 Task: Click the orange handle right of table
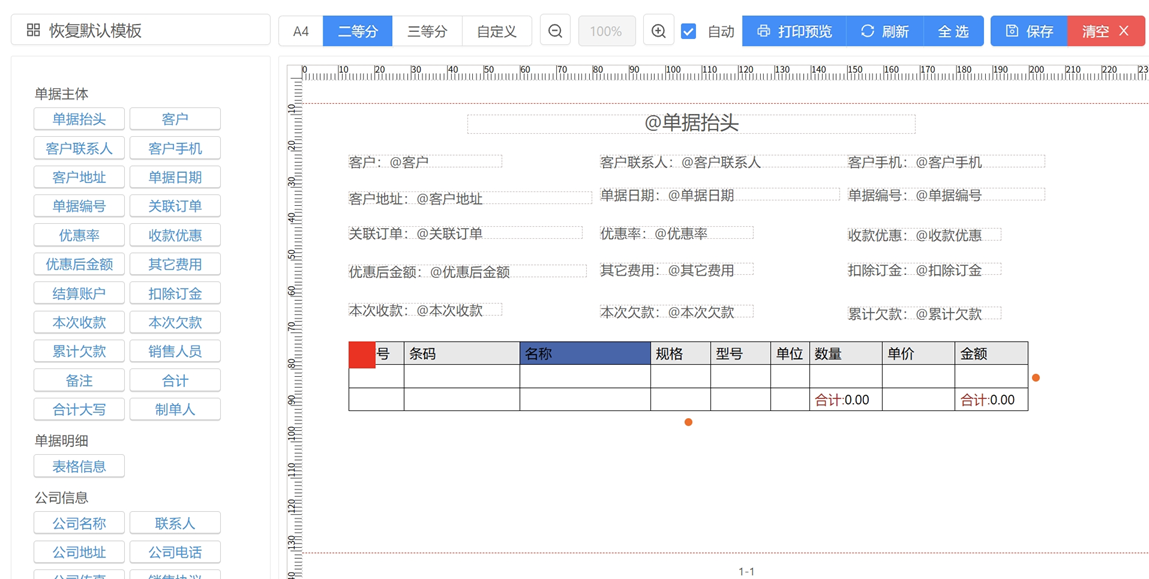[1035, 377]
